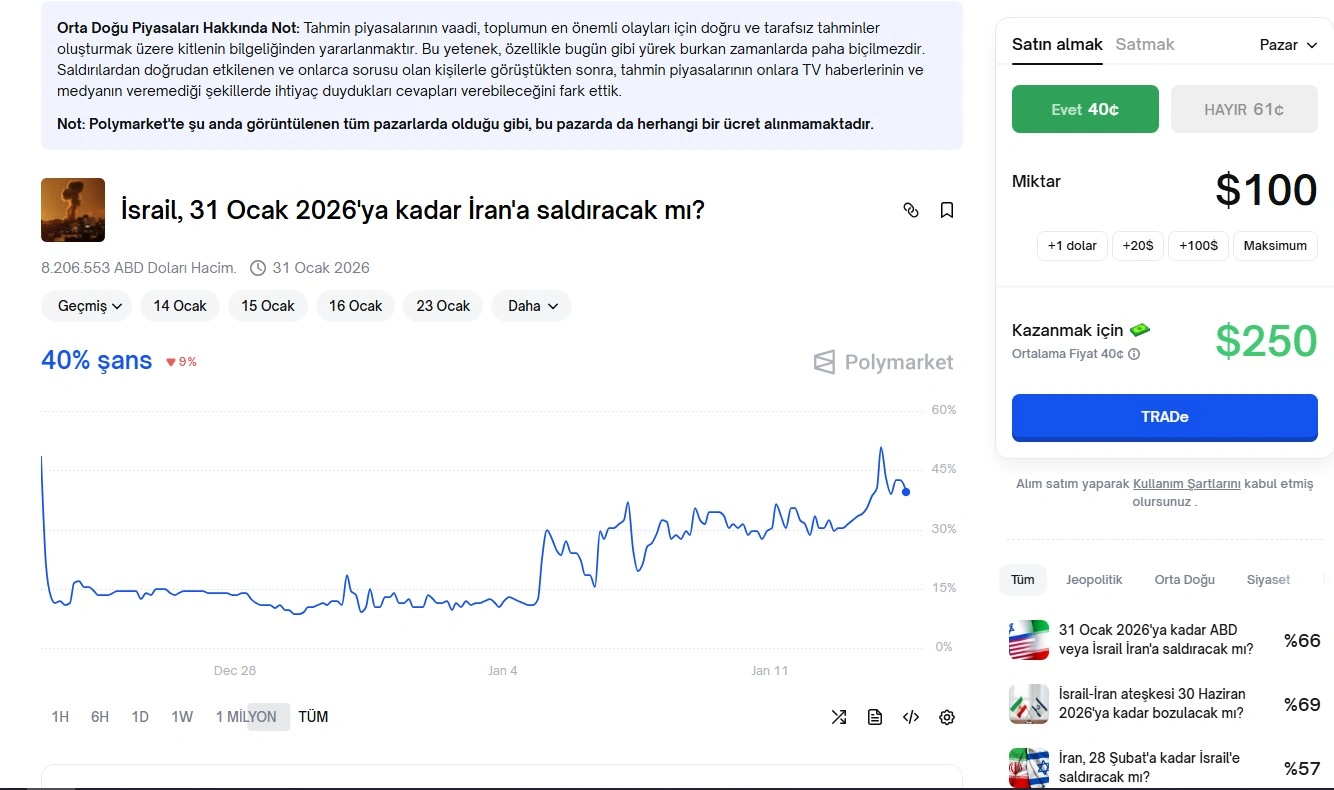Open chart settings gear icon
The image size is (1334, 790).
[947, 717]
